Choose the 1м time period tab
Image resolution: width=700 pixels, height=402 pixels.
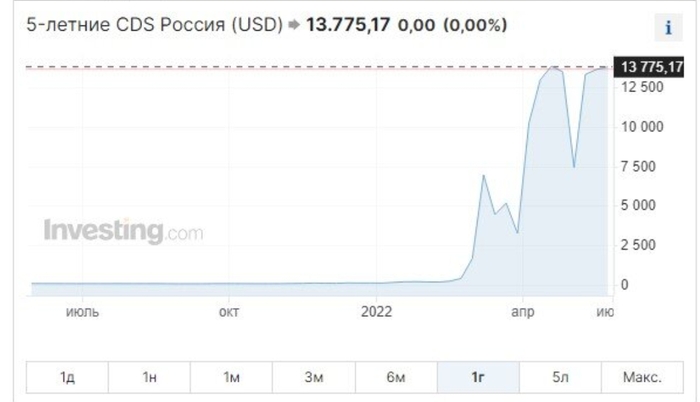pyautogui.click(x=232, y=377)
